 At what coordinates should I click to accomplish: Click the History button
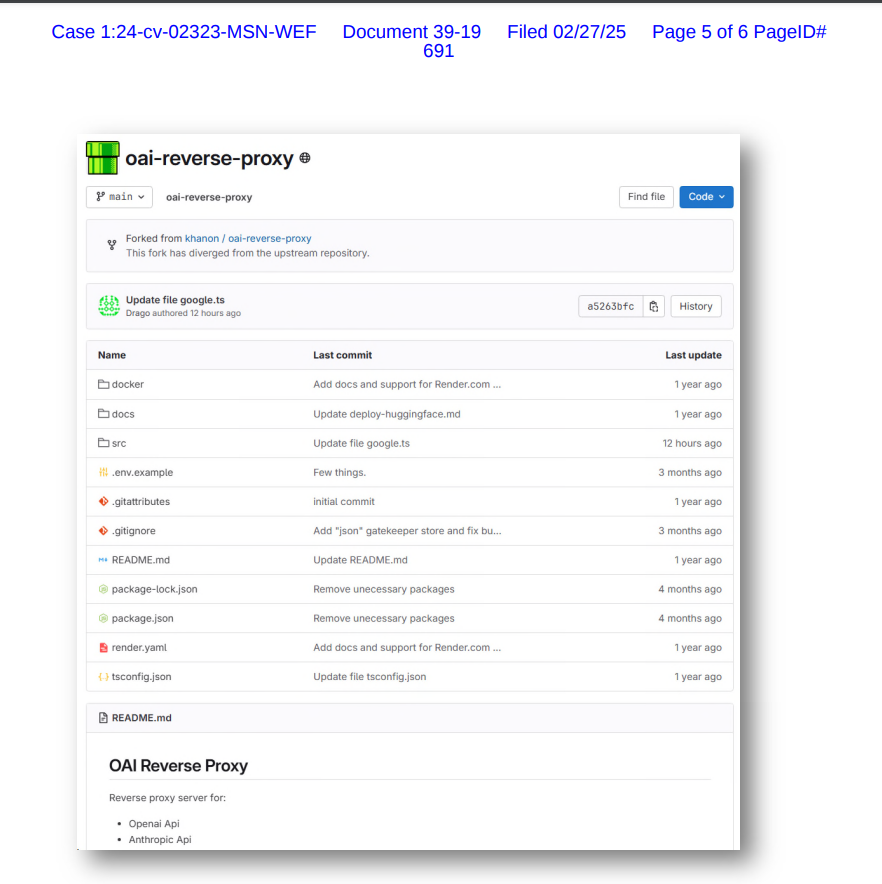[x=696, y=306]
